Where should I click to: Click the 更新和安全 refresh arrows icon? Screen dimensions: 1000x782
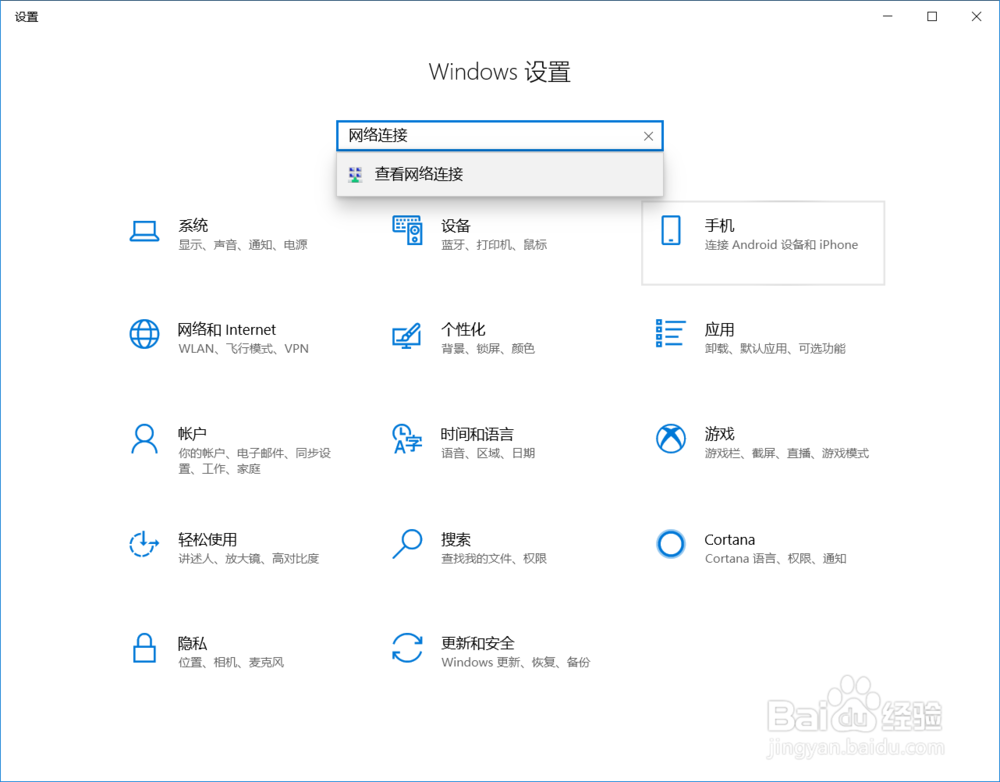[x=407, y=648]
